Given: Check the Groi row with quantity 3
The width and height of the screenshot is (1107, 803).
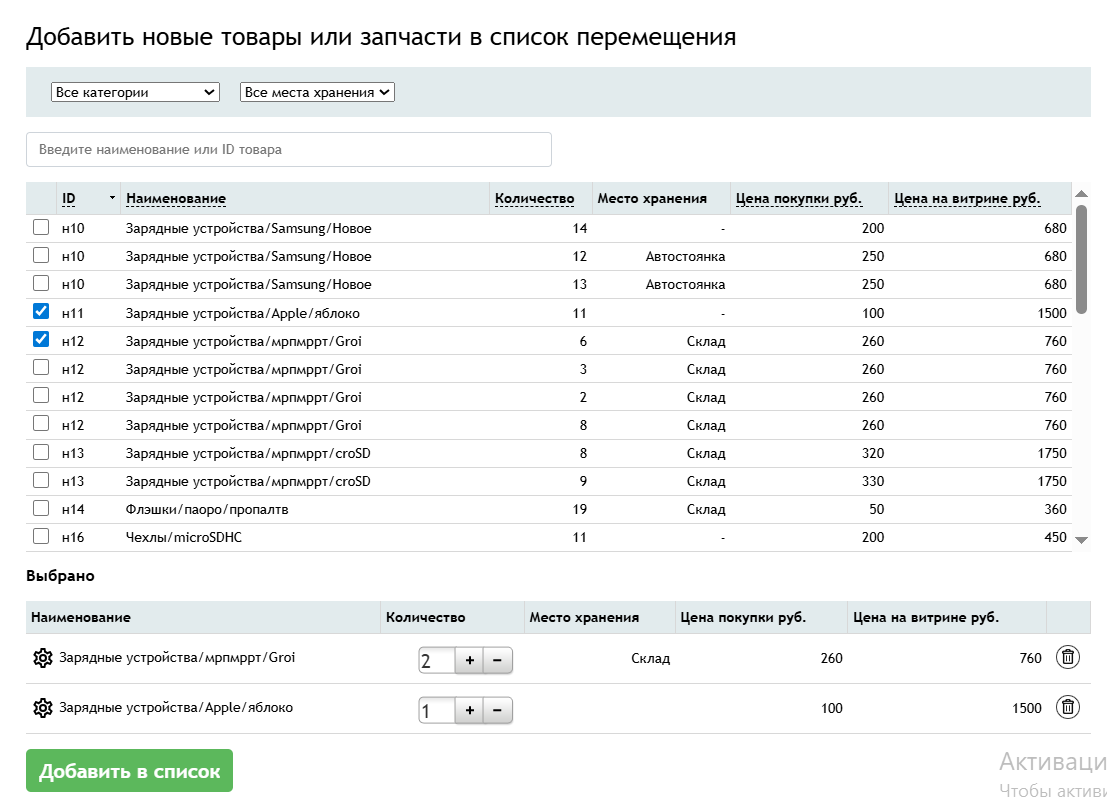Looking at the screenshot, I should pos(41,367).
